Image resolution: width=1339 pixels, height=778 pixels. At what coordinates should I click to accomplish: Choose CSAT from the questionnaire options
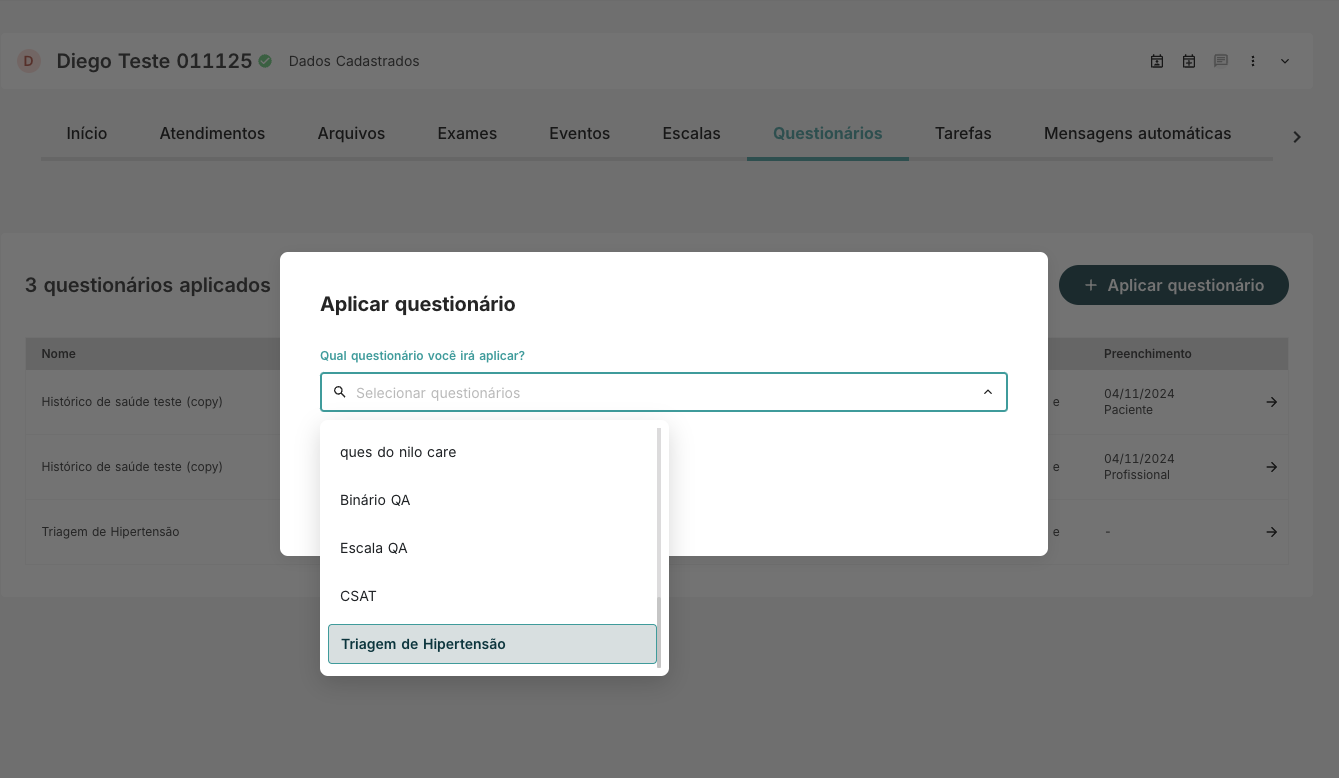point(358,596)
